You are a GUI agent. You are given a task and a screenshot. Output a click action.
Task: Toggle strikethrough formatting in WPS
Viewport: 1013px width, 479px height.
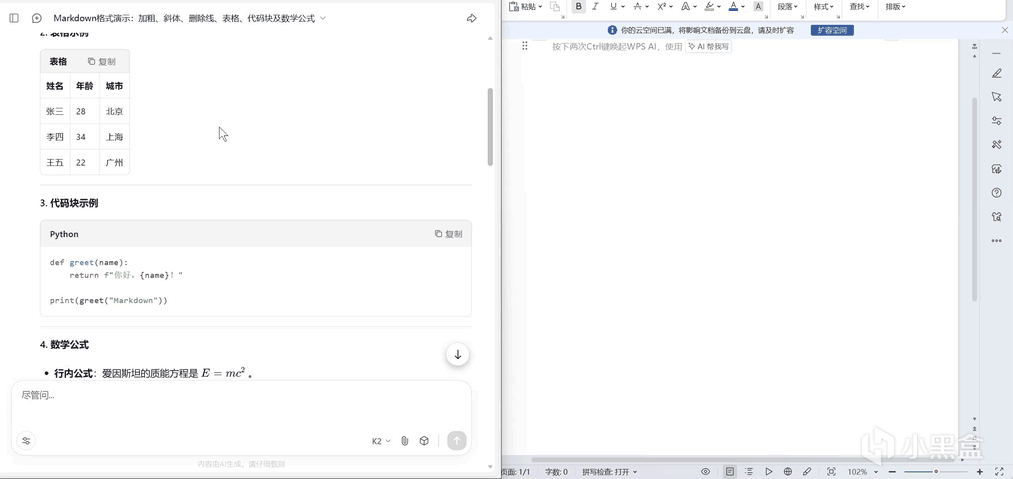coord(638,6)
